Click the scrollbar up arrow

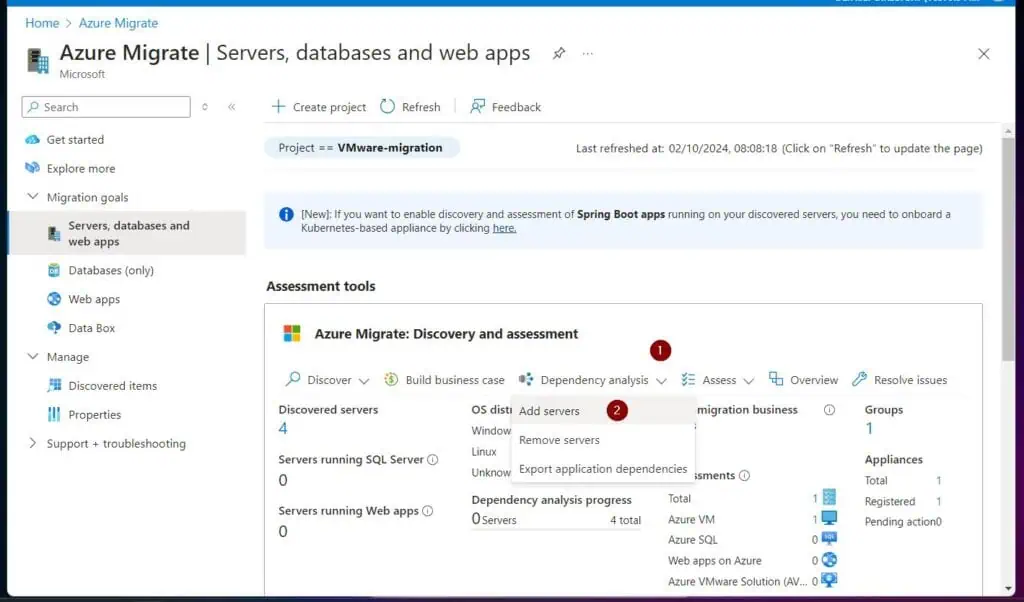(1008, 132)
